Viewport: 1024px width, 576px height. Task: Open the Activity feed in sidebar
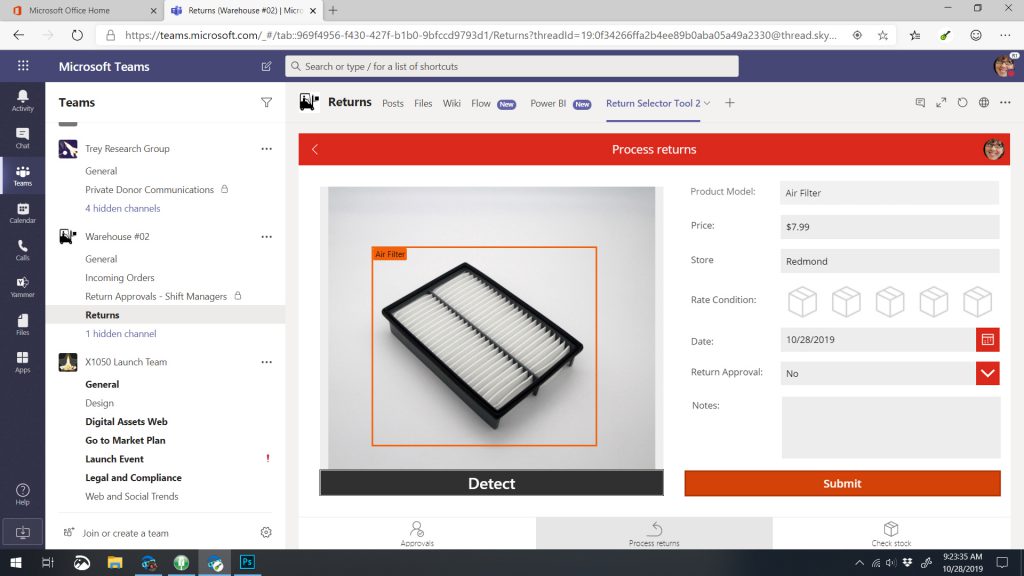(x=22, y=100)
